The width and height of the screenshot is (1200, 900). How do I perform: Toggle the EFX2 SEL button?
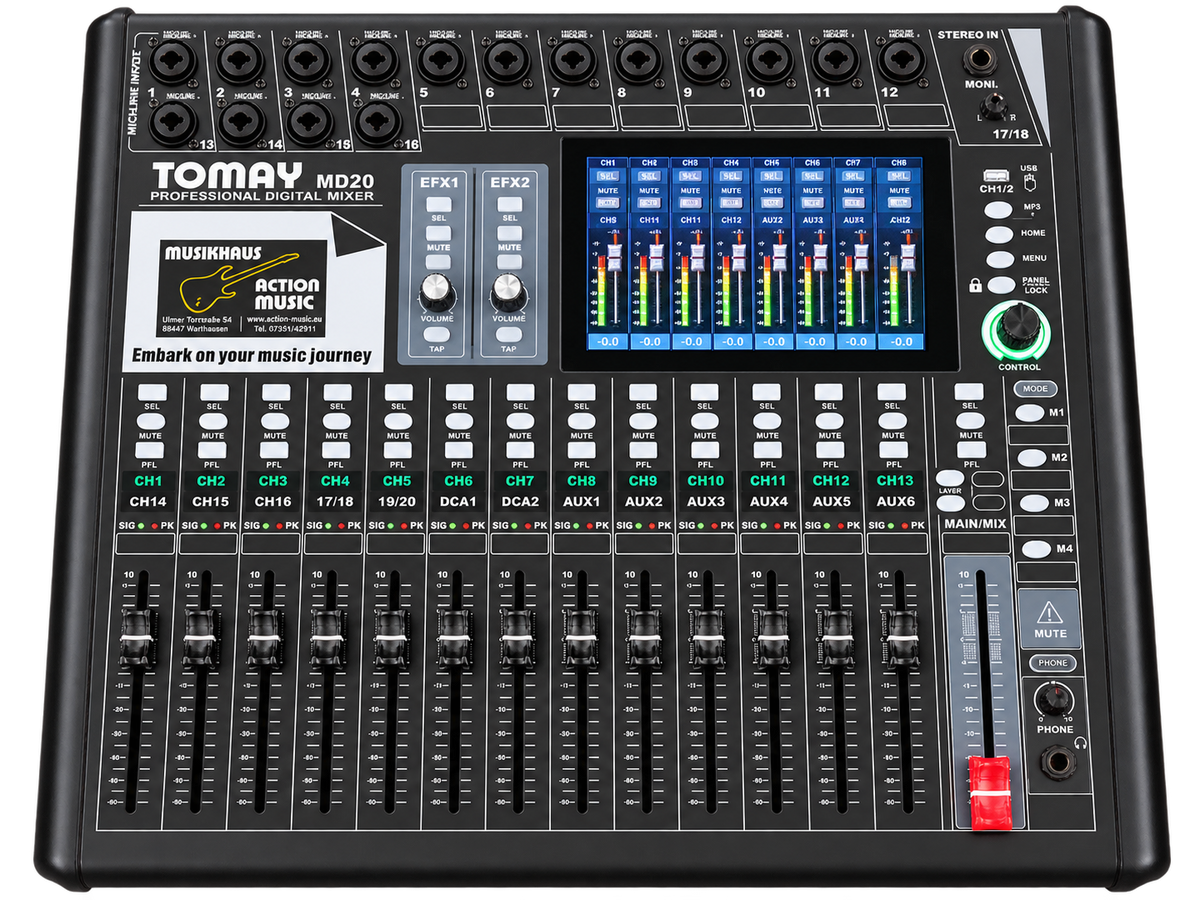pos(509,204)
